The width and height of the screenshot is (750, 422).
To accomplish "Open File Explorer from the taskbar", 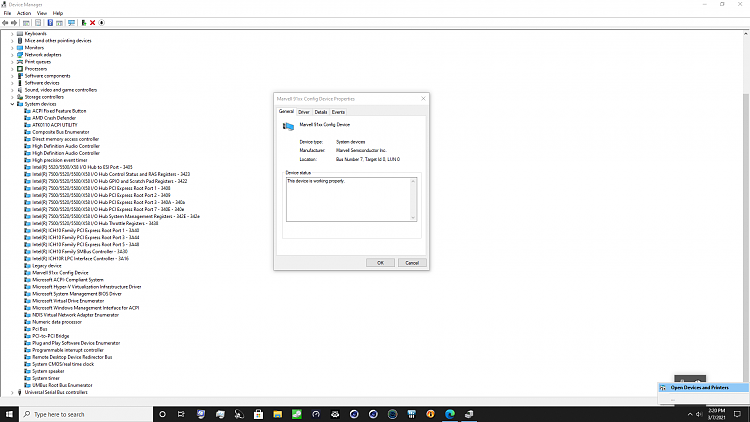I will click(x=277, y=414).
